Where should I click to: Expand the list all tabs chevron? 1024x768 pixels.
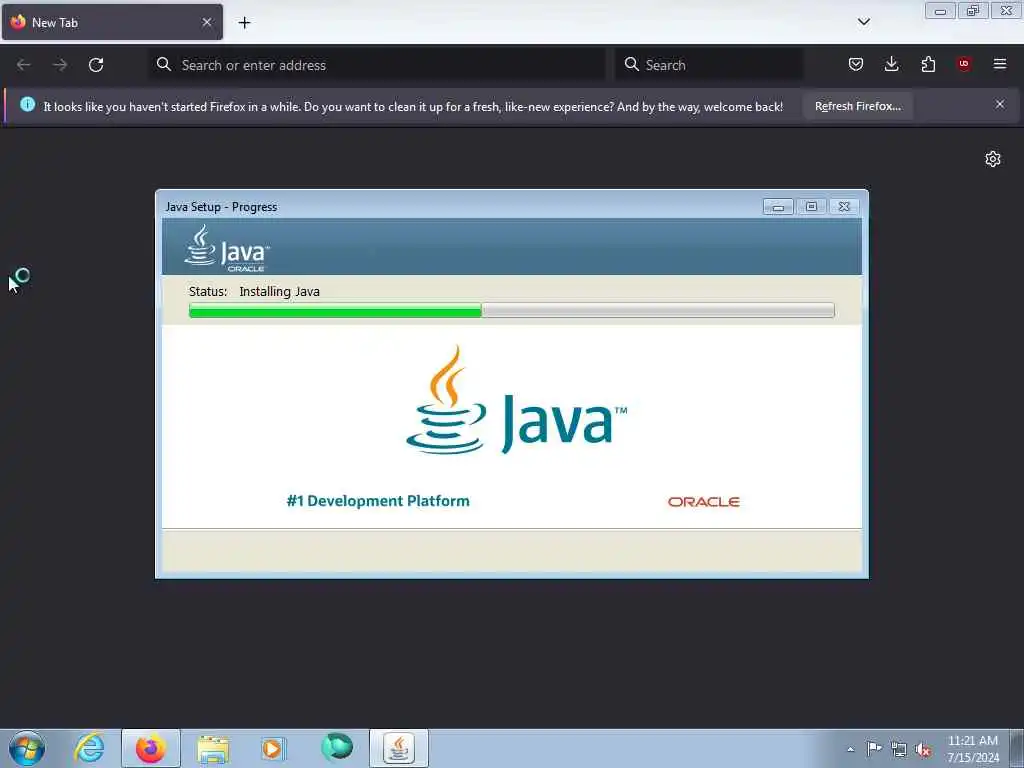[x=863, y=22]
